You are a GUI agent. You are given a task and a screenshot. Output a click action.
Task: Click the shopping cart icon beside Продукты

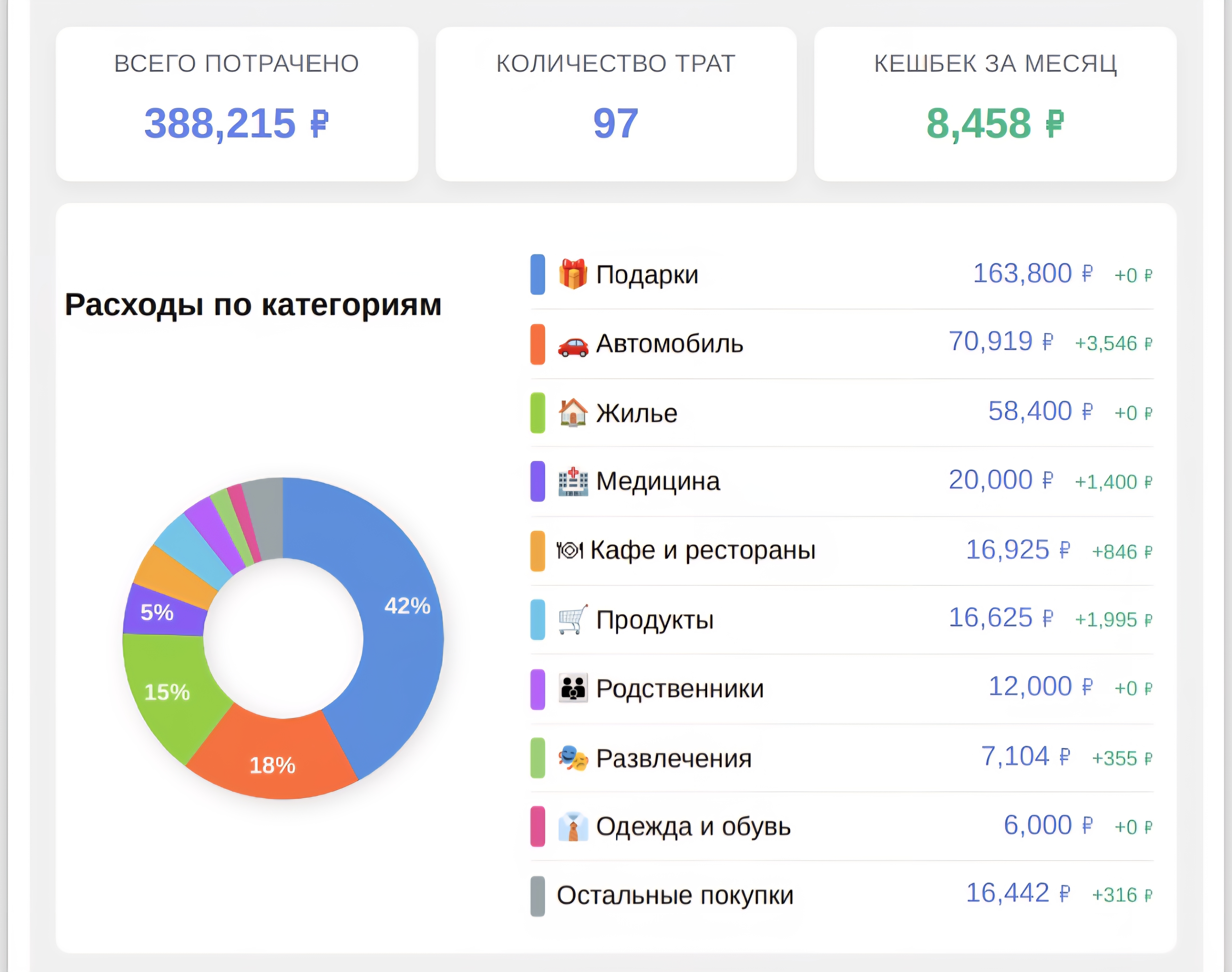[572, 619]
